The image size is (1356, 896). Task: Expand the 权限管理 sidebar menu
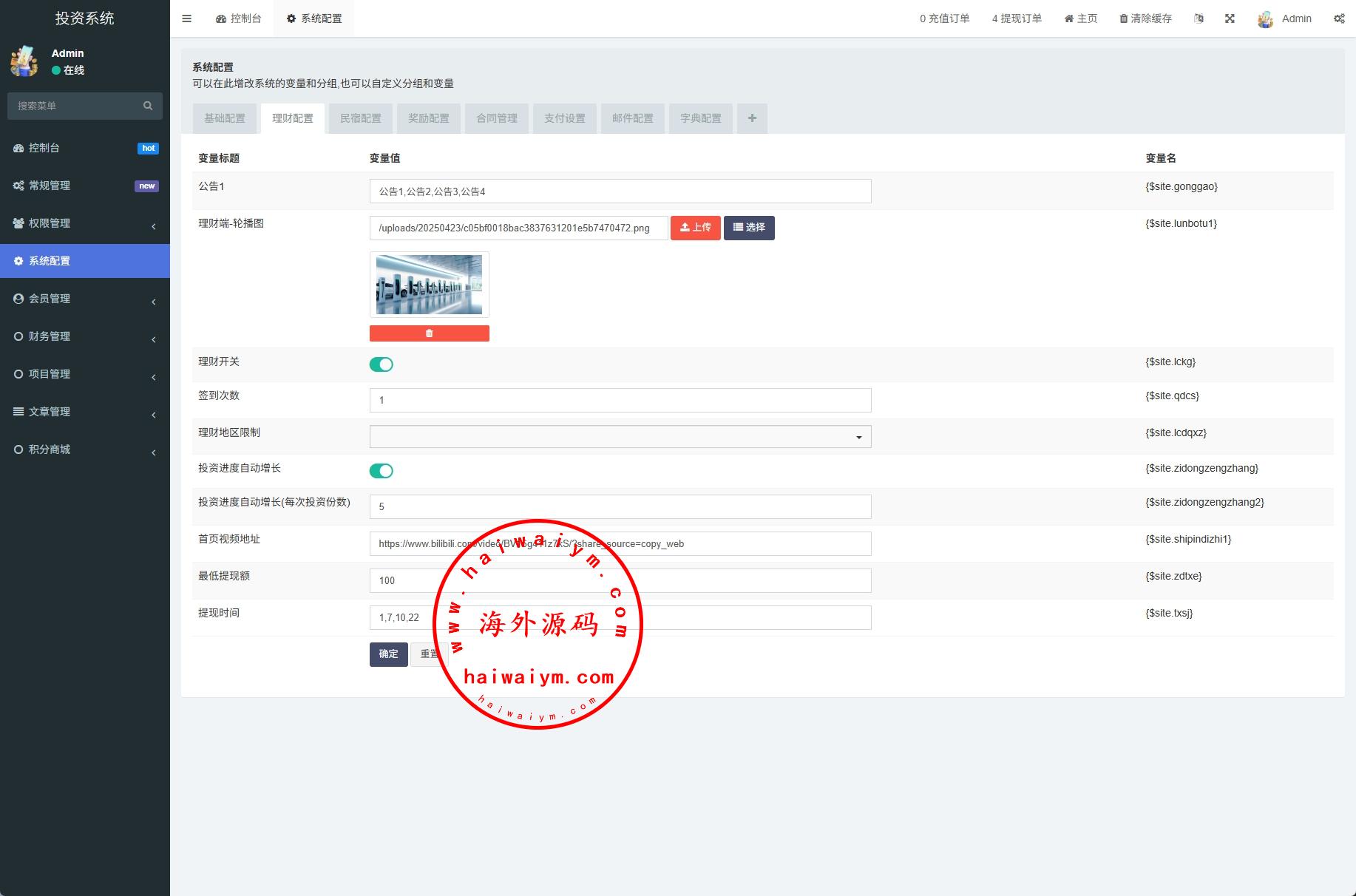(84, 223)
